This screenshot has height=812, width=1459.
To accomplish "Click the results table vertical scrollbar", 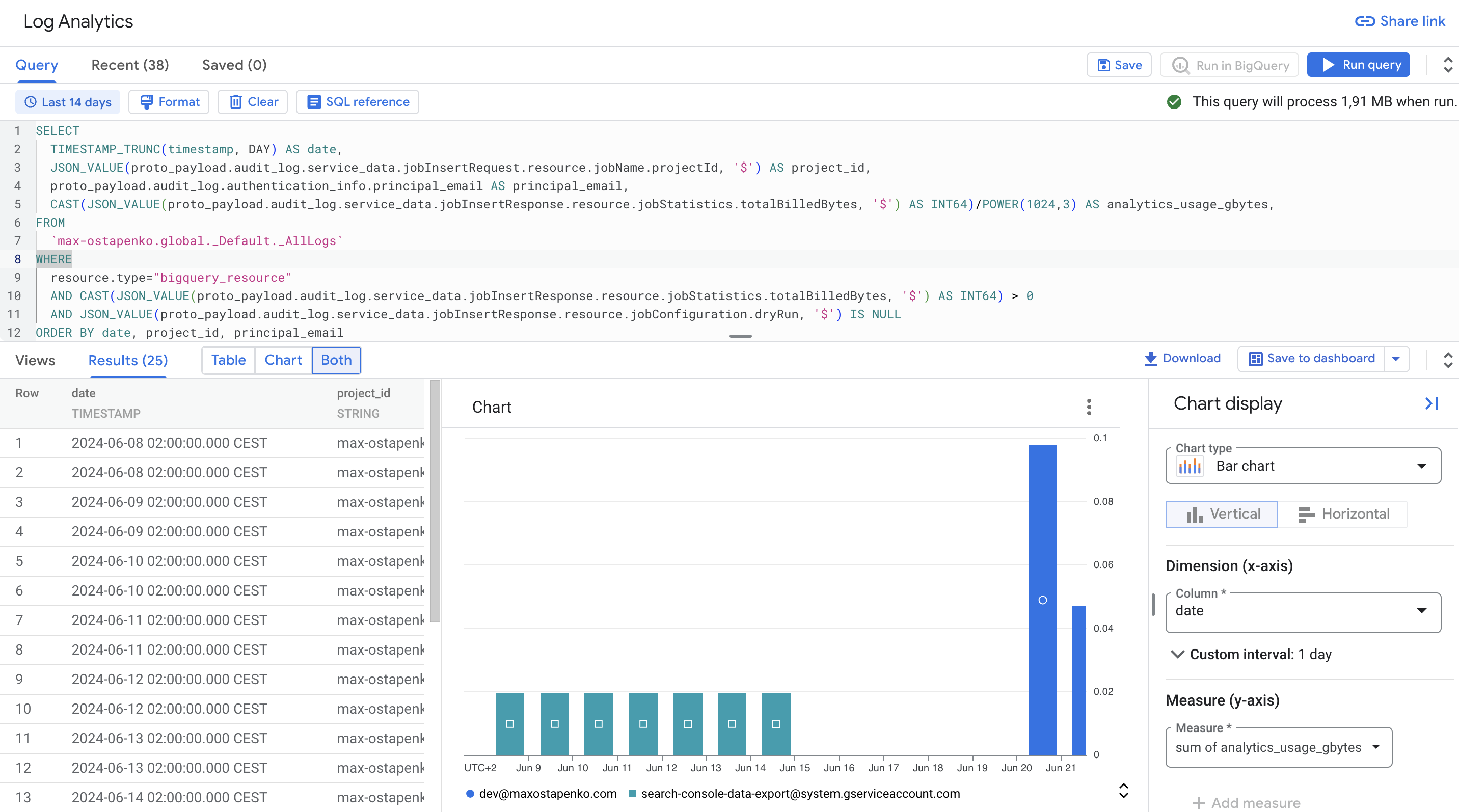I will click(x=435, y=501).
